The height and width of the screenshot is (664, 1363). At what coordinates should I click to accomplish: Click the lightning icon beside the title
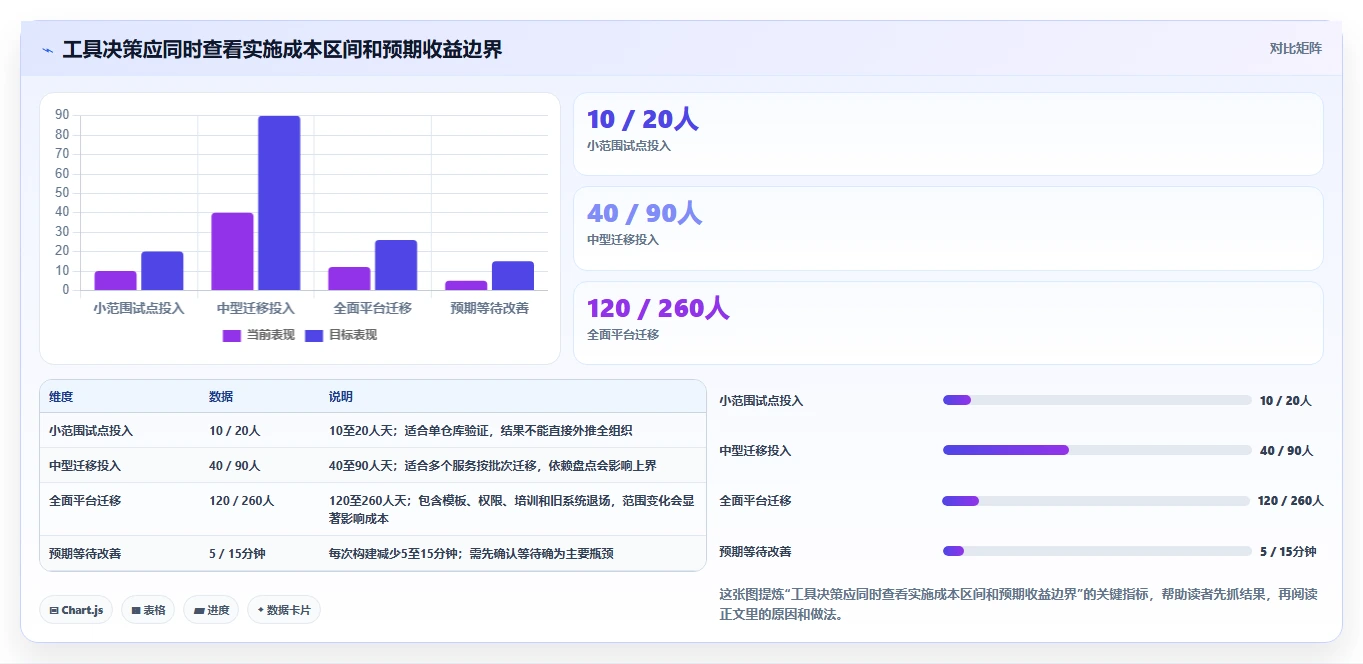[x=47, y=49]
